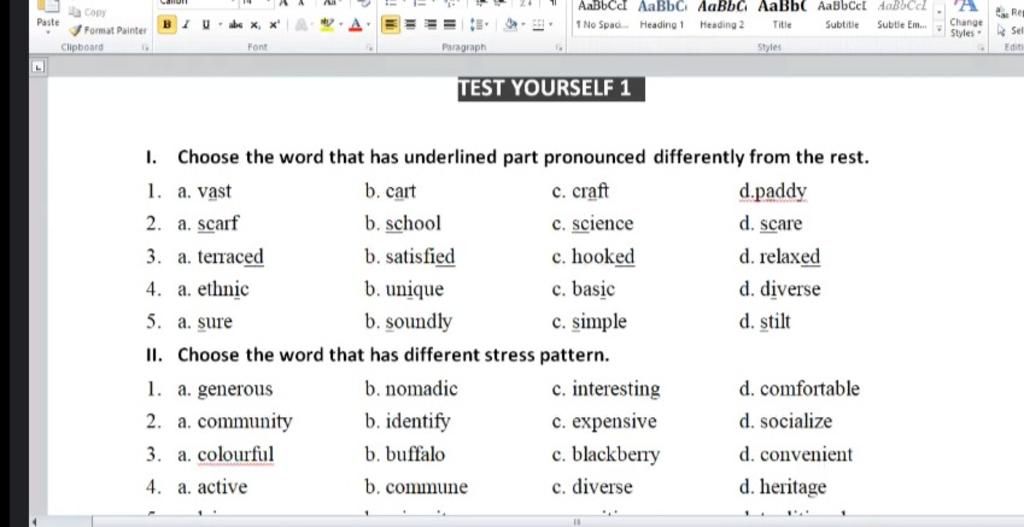
Task: Open Change Styles menu
Action: tap(966, 21)
